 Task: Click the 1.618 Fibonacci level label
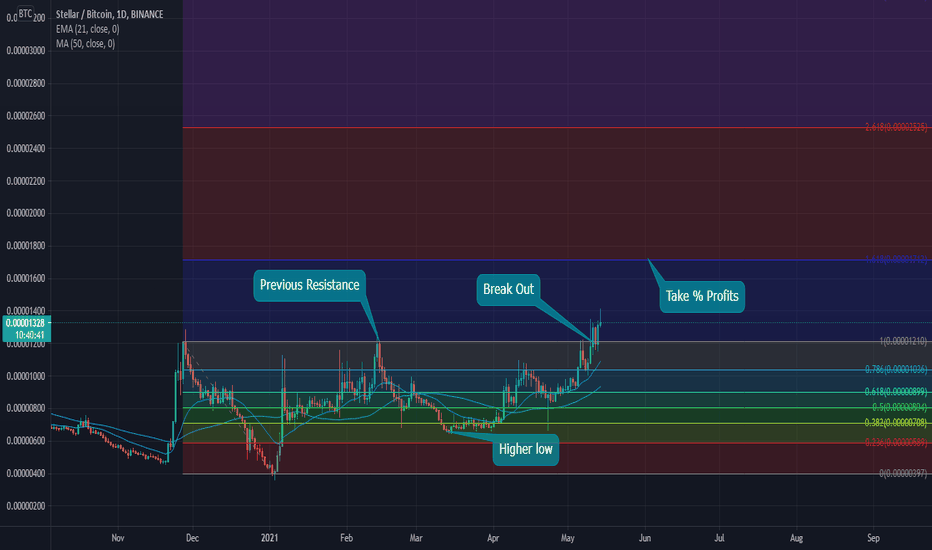pyautogui.click(x=896, y=259)
